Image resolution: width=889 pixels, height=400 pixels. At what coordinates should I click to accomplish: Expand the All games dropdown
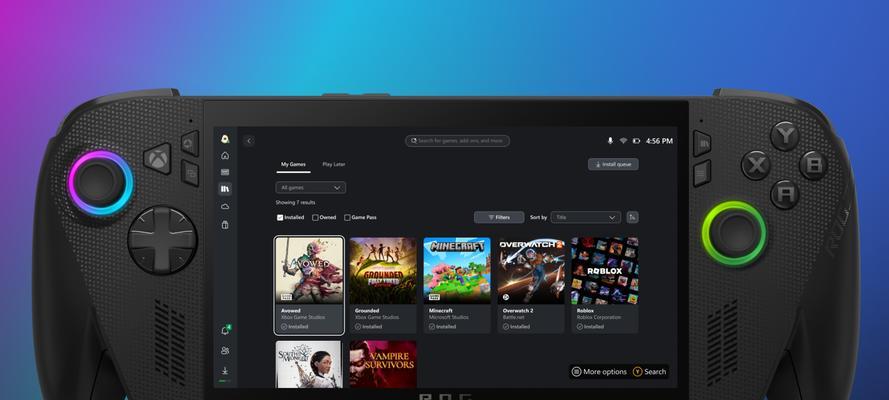(311, 188)
